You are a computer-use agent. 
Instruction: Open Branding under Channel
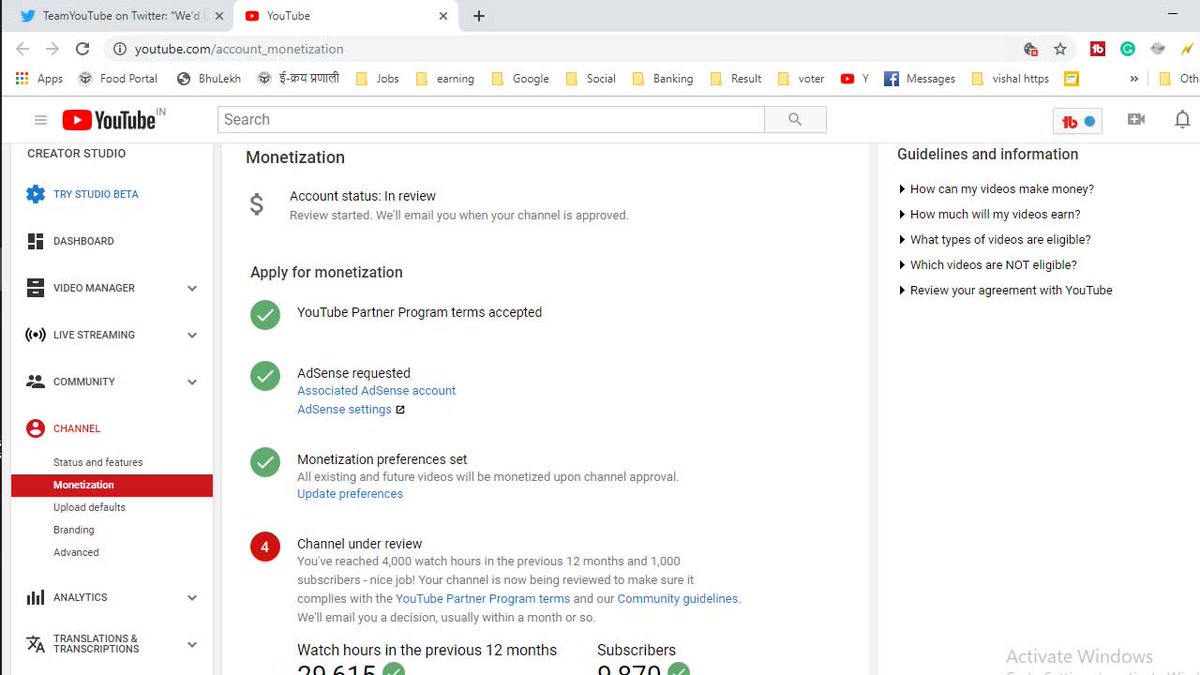point(74,530)
